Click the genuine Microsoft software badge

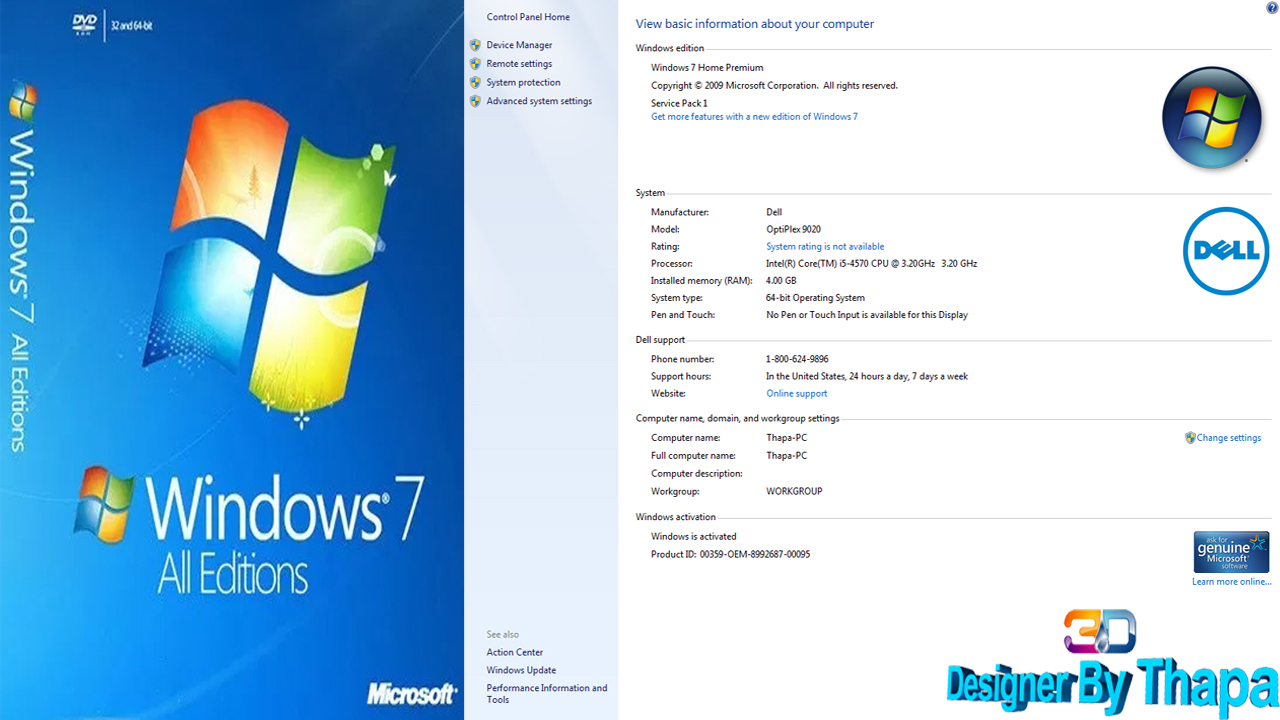point(1231,552)
